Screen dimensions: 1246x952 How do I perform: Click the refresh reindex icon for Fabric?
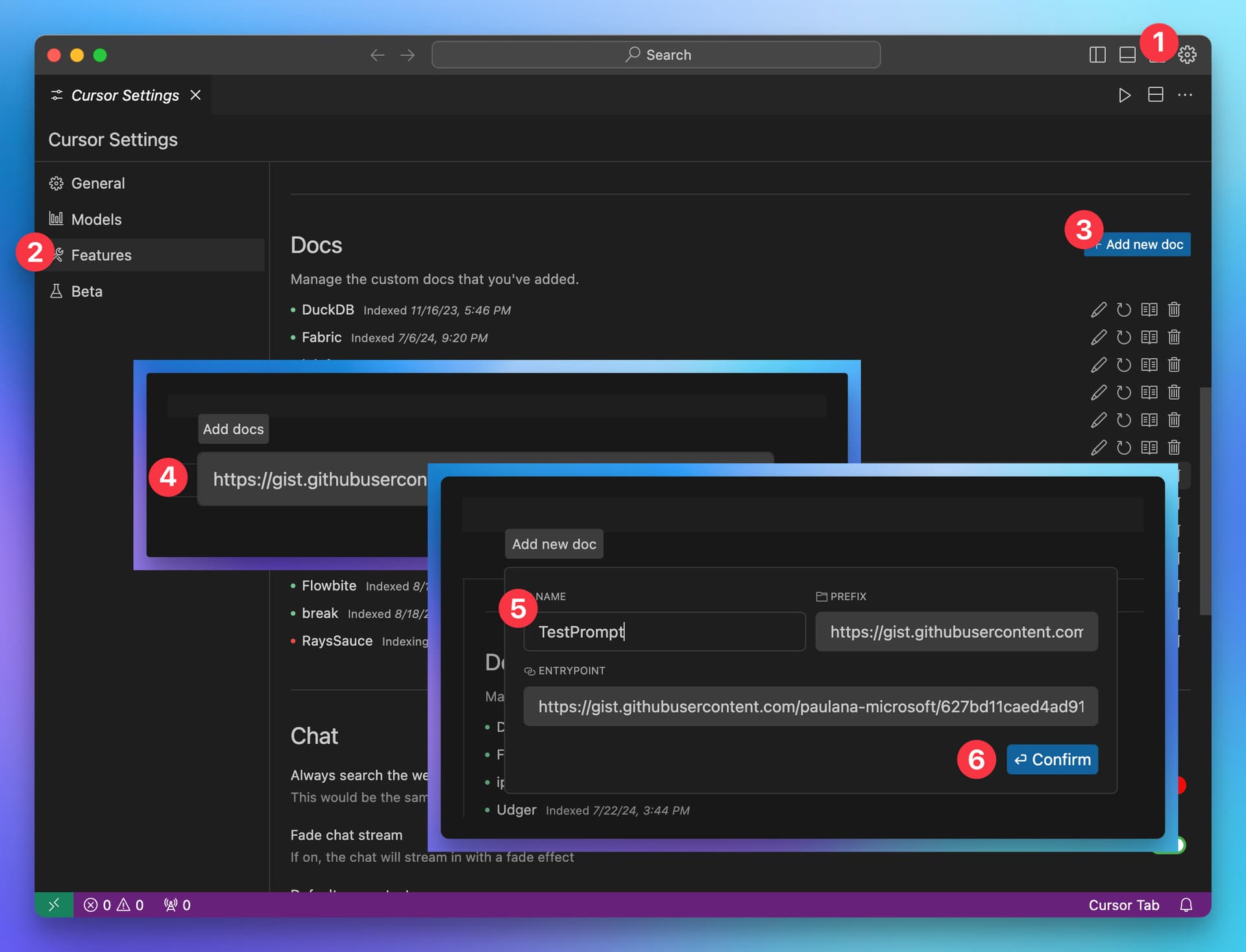[1123, 337]
